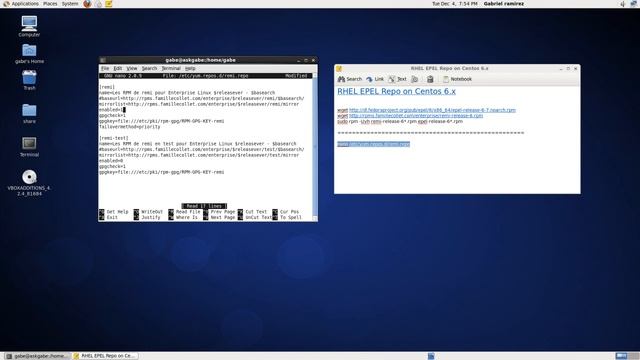Click the delete note trash icon
The height and width of the screenshot is (360, 640).
tap(430, 79)
